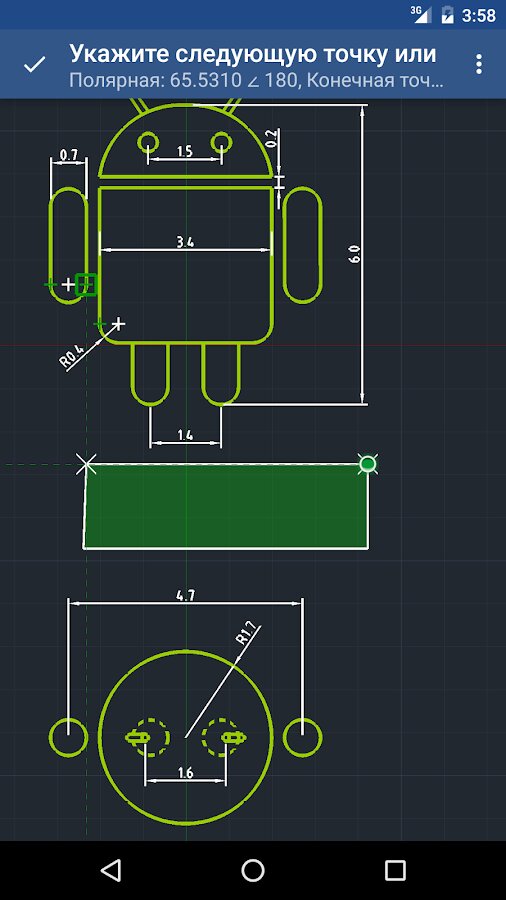This screenshot has width=506, height=900.
Task: Select the robot's right eye circle
Action: point(221,141)
